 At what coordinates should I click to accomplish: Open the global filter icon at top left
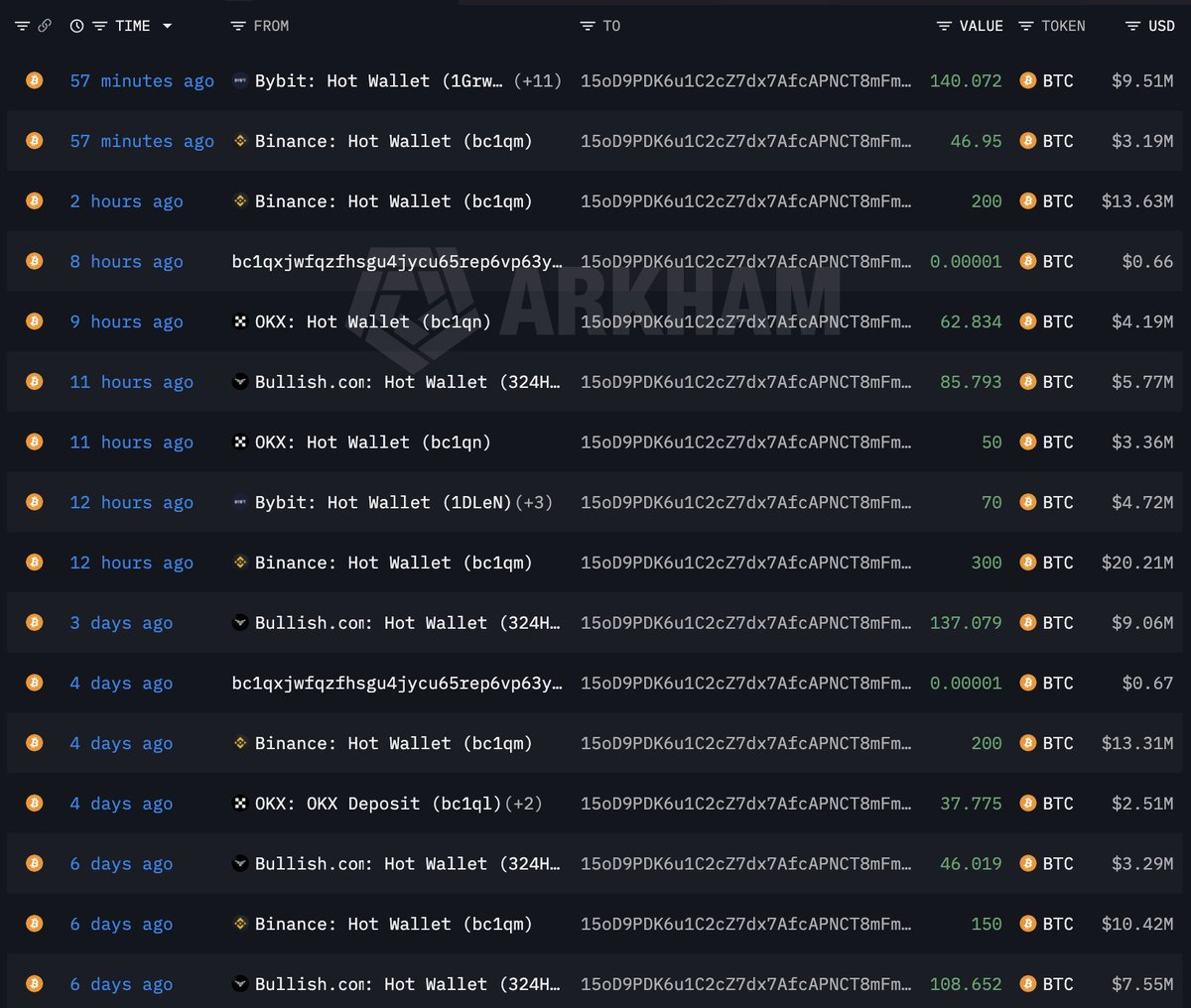20,26
